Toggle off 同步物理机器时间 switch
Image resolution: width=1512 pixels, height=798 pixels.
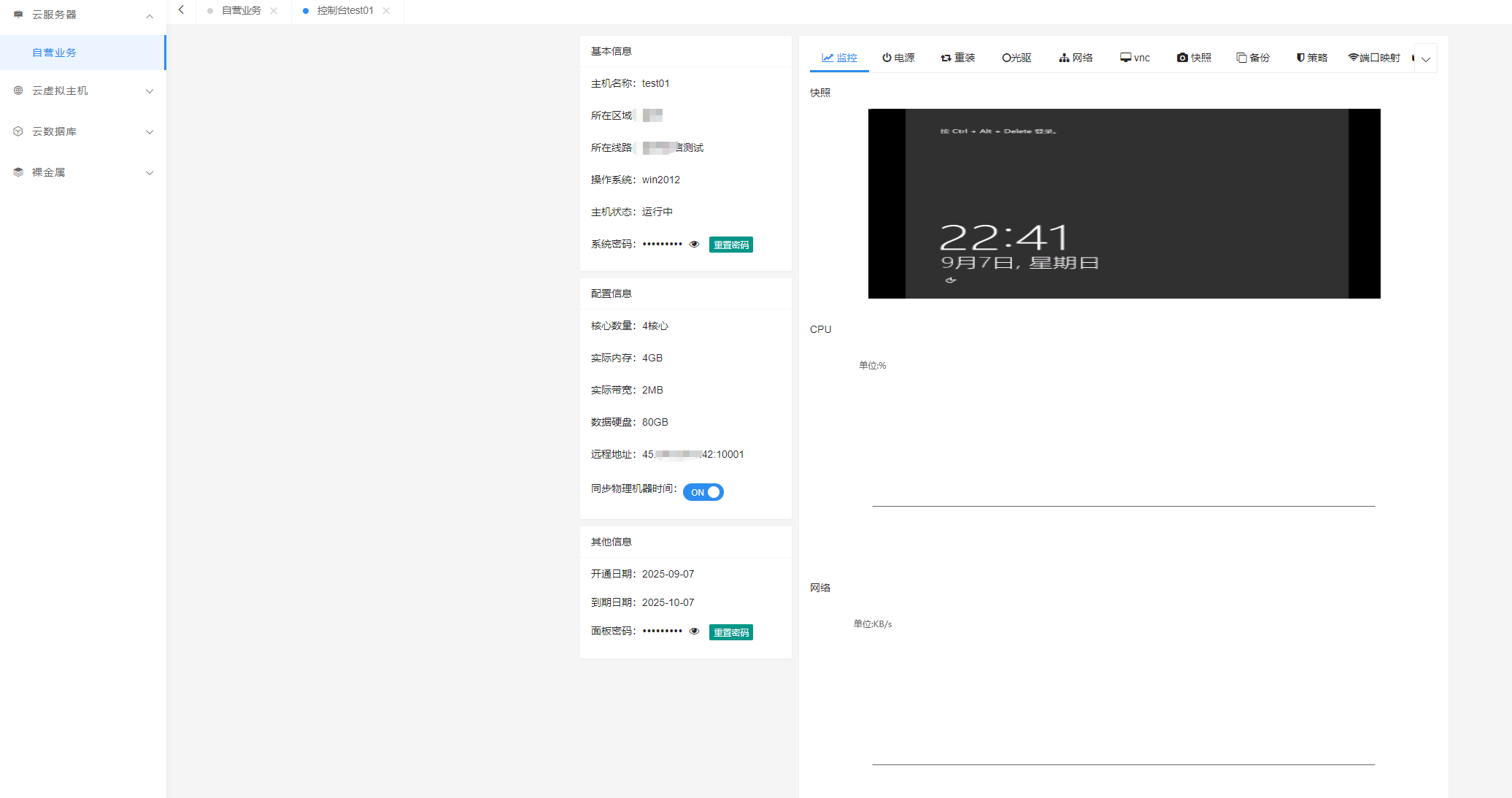pyautogui.click(x=703, y=492)
